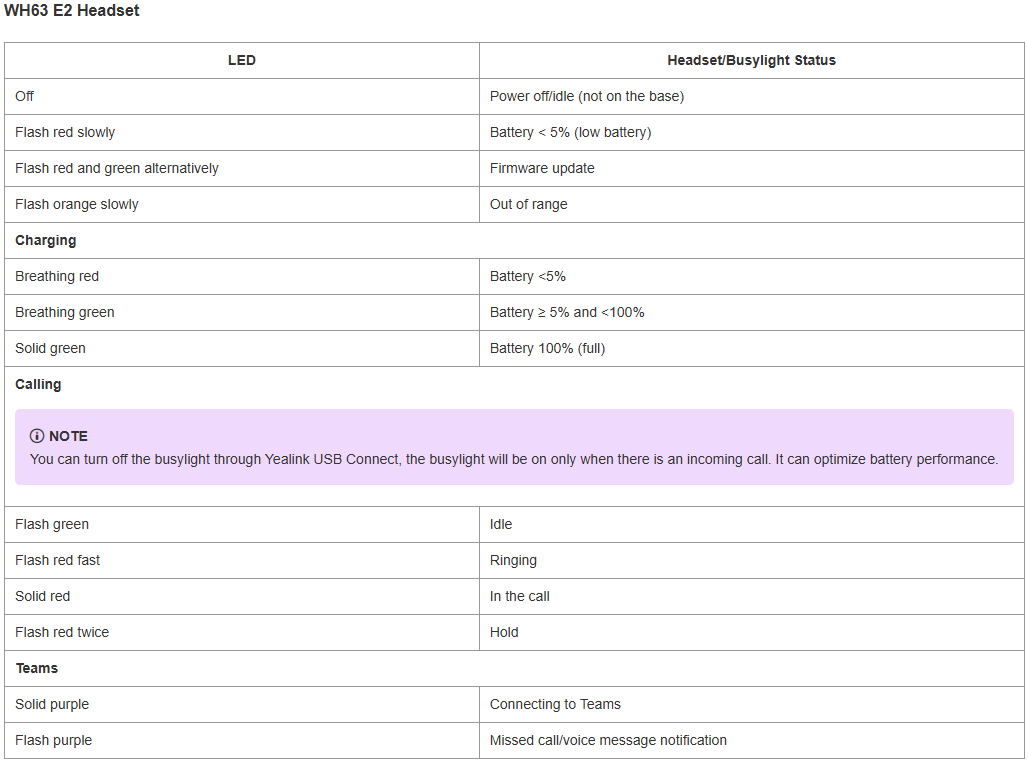Click the Out of range cell
1028x763 pixels.
(x=528, y=204)
